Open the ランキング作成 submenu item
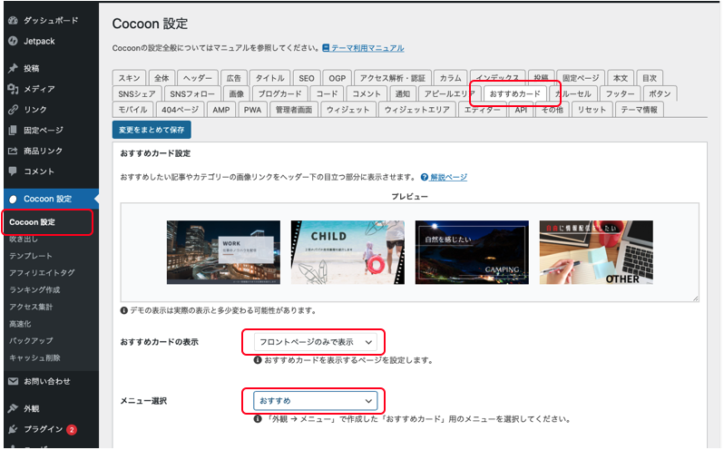This screenshot has width=724, height=450. (x=35, y=290)
